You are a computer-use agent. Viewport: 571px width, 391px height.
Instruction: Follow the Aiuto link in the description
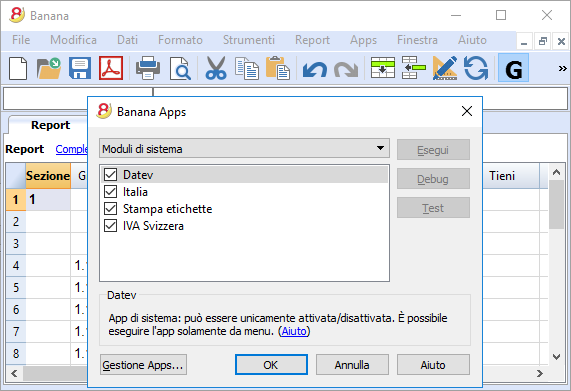[x=294, y=331]
